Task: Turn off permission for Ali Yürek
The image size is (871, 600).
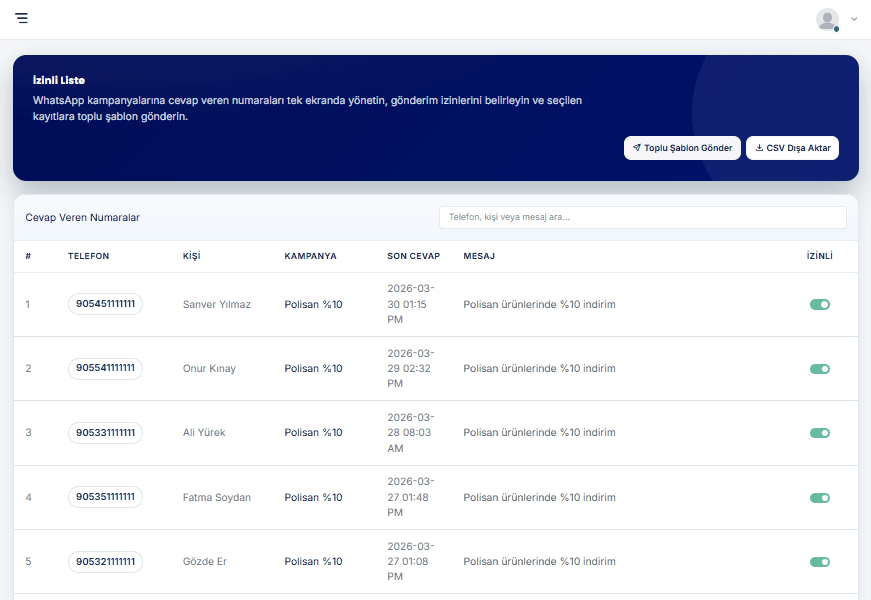Action: [x=820, y=433]
